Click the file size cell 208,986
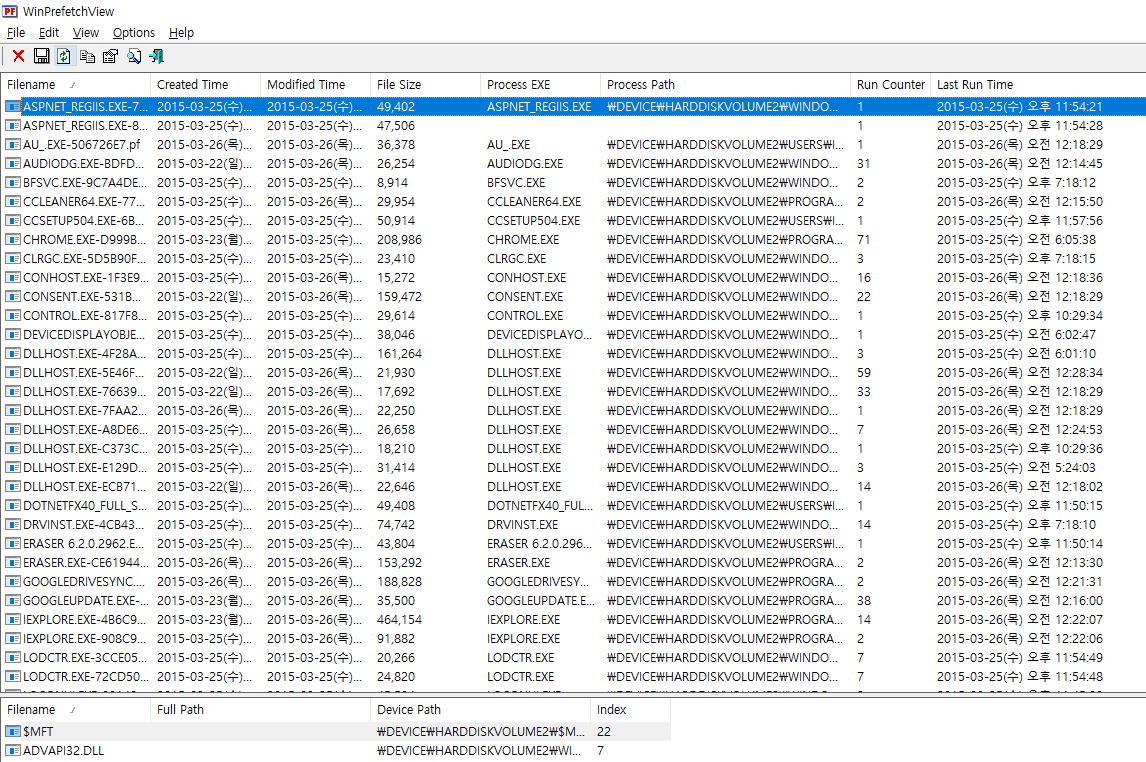1146x762 pixels. click(x=399, y=240)
